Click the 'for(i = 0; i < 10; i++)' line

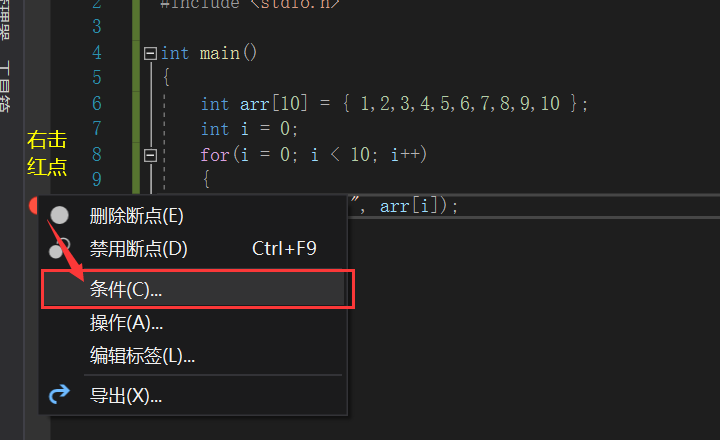pyautogui.click(x=314, y=155)
